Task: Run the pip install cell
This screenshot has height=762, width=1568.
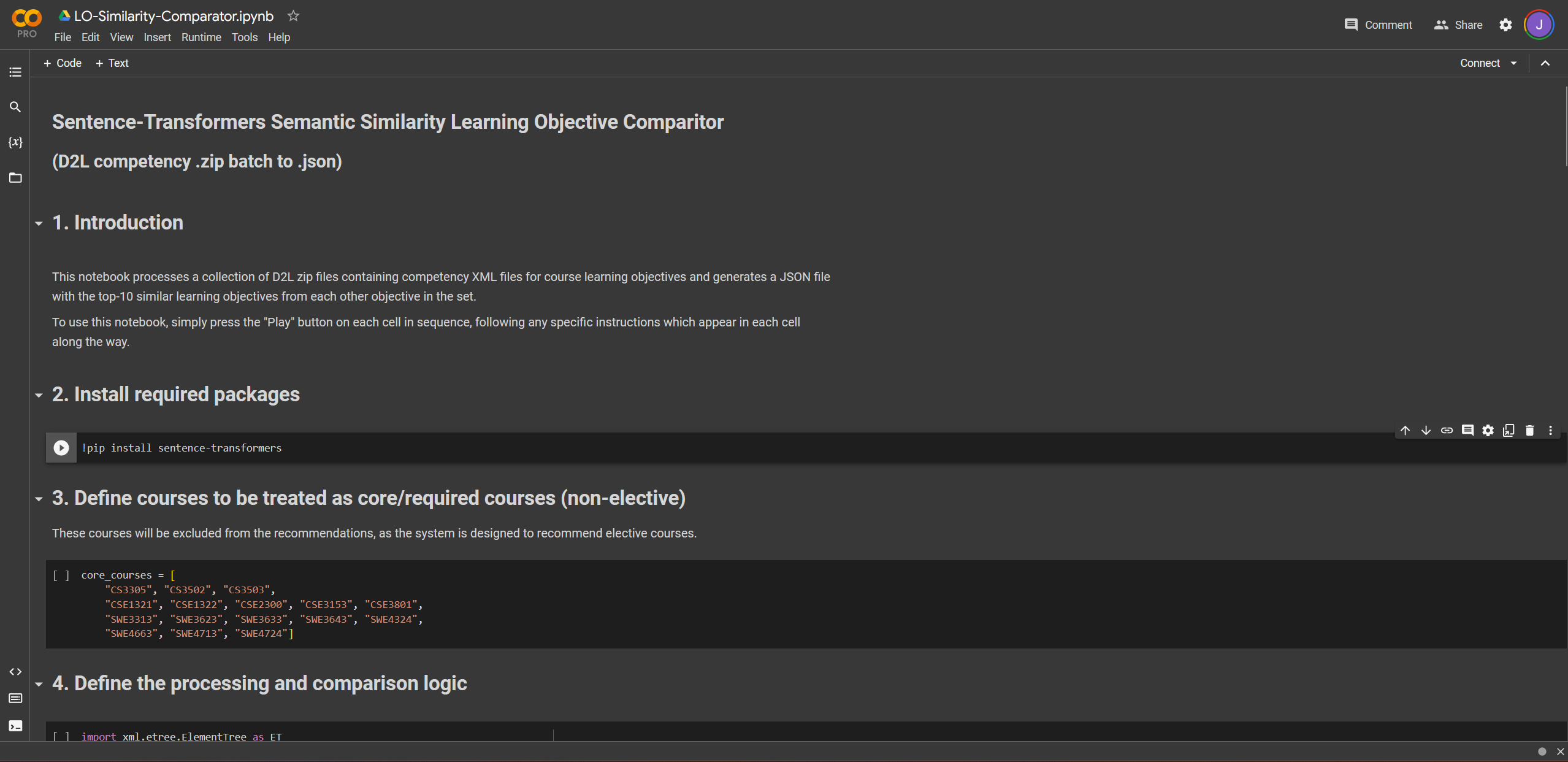Action: coord(61,448)
